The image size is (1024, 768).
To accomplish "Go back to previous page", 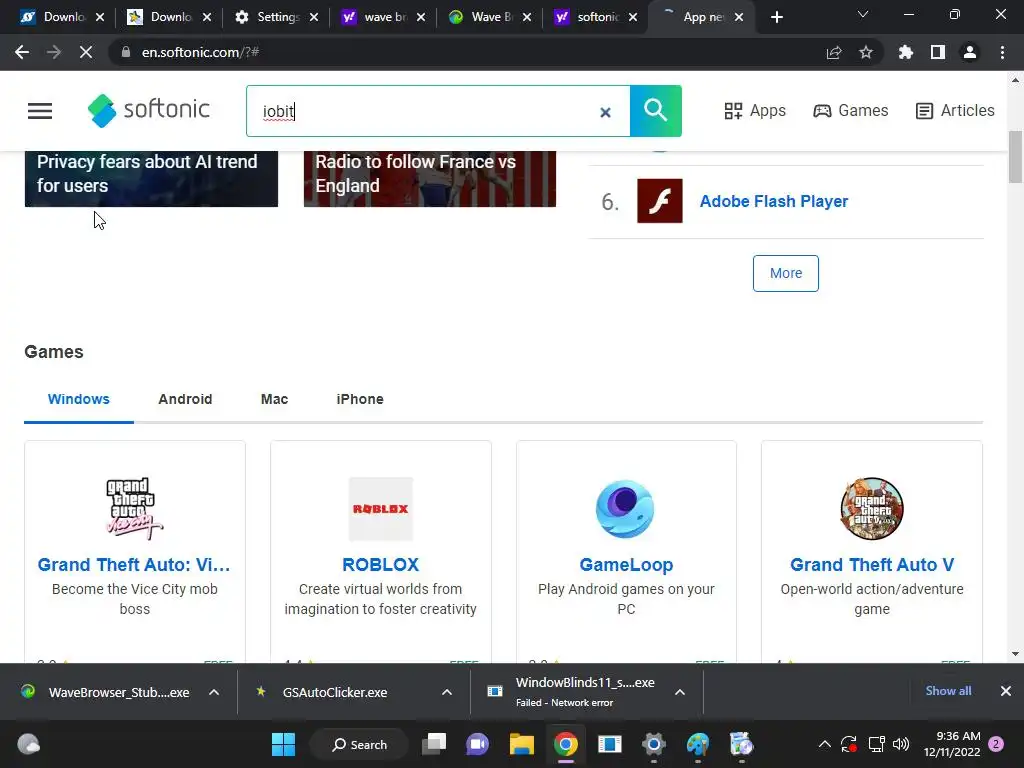I will [x=22, y=52].
